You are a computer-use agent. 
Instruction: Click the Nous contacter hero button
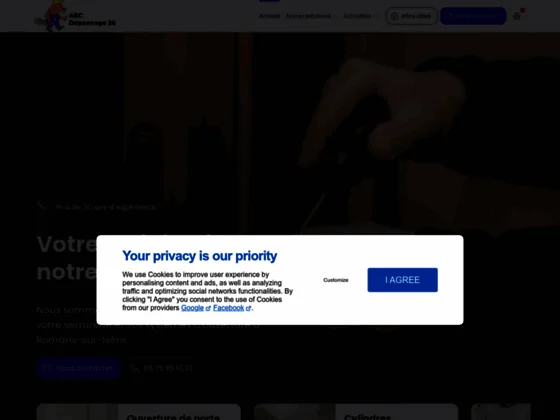tap(79, 368)
